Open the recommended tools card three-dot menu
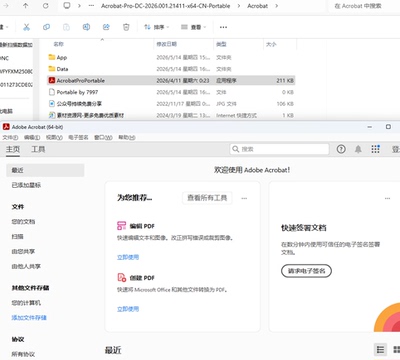This screenshot has height=360, width=400. pos(244,198)
